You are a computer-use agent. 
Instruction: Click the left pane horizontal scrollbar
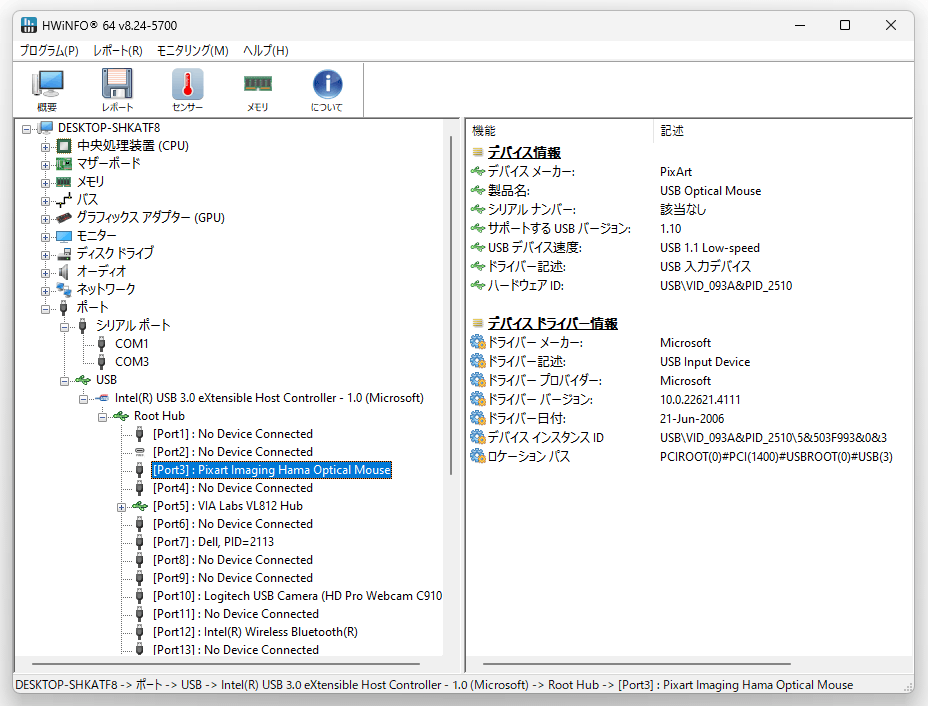click(226, 664)
